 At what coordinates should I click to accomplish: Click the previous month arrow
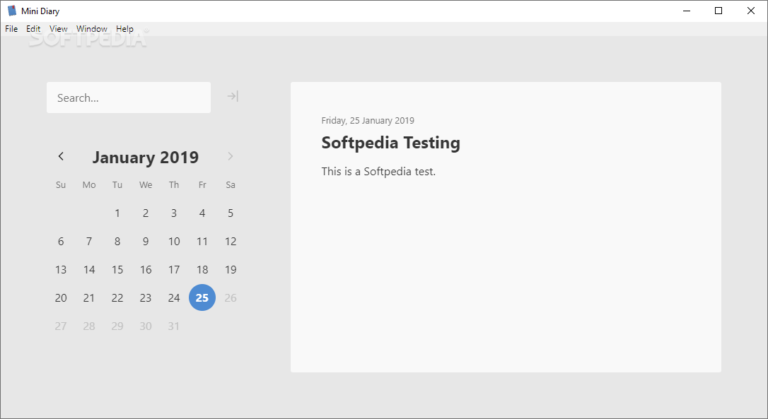[x=61, y=156]
